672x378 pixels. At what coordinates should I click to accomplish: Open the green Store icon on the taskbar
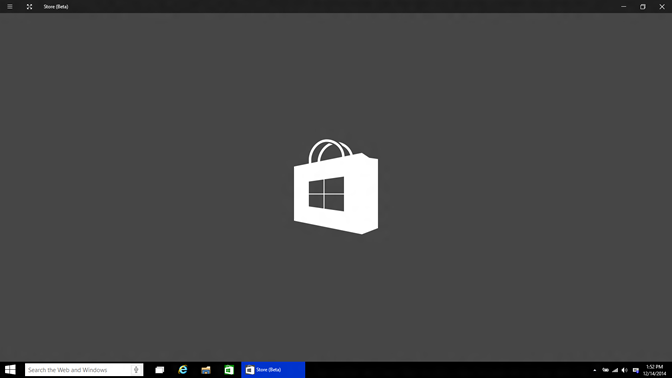tap(229, 369)
